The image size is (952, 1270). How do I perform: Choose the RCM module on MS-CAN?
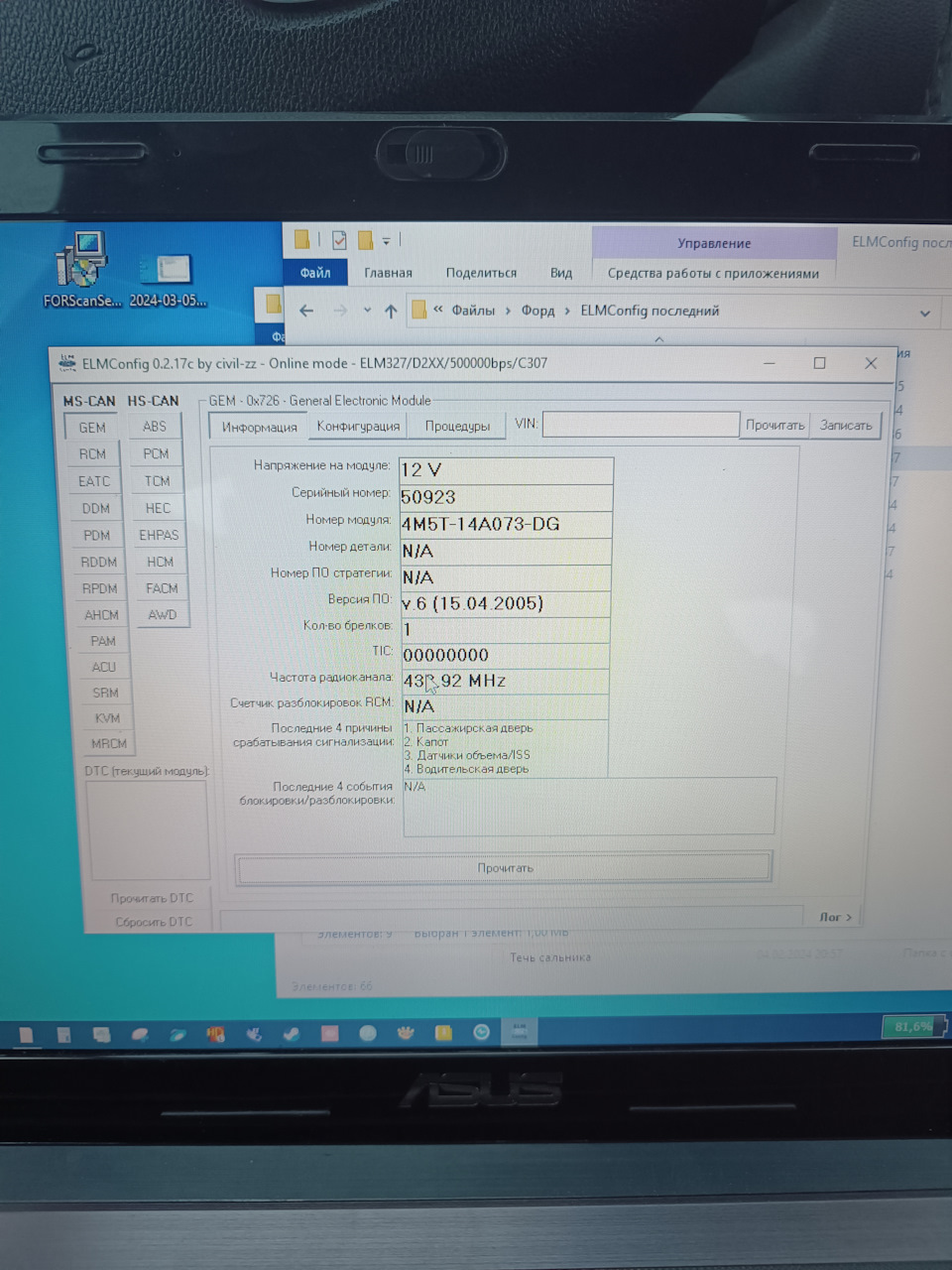92,454
